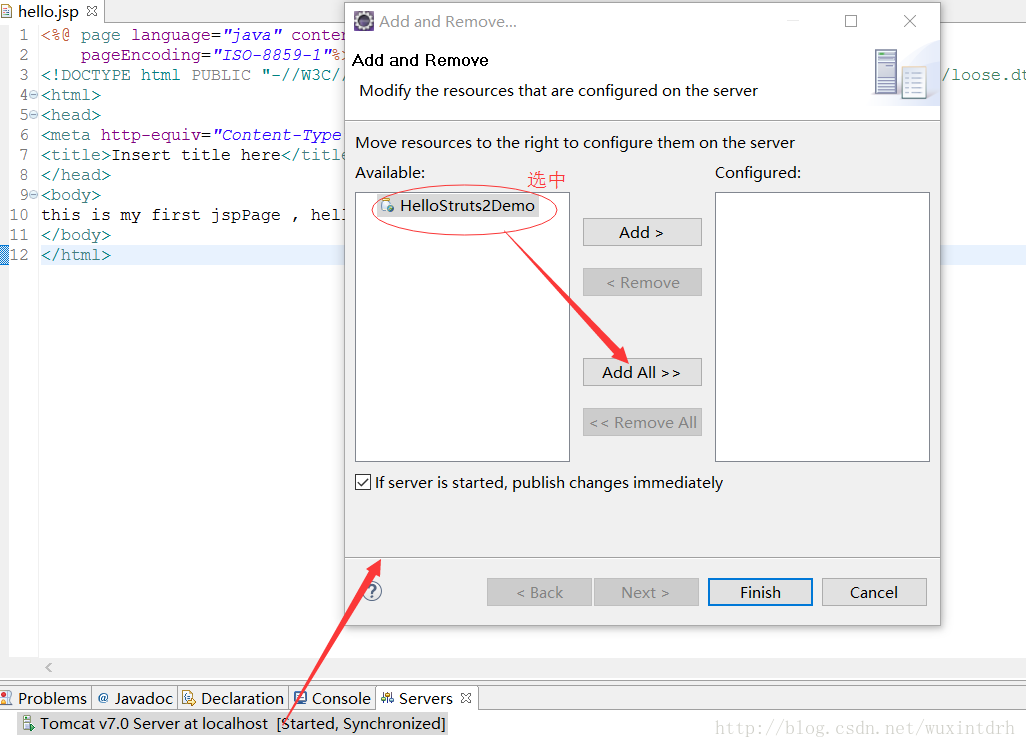Screen dimensions: 1026x748
Task: Maximize the Add and Remove dialog
Action: tap(851, 21)
